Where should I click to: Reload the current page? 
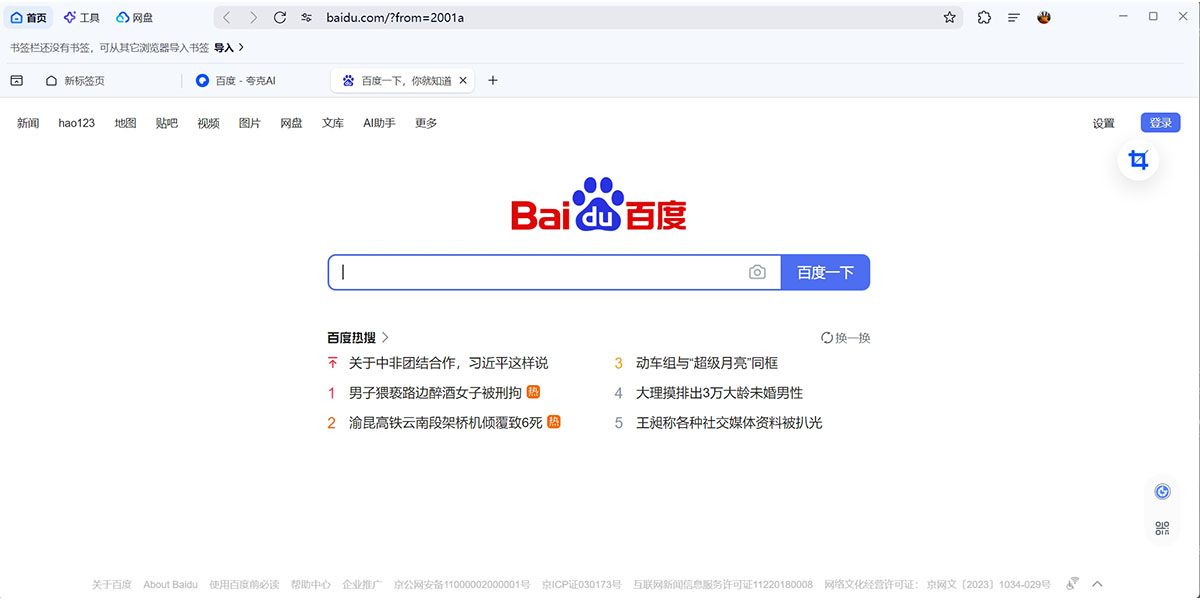pyautogui.click(x=280, y=17)
